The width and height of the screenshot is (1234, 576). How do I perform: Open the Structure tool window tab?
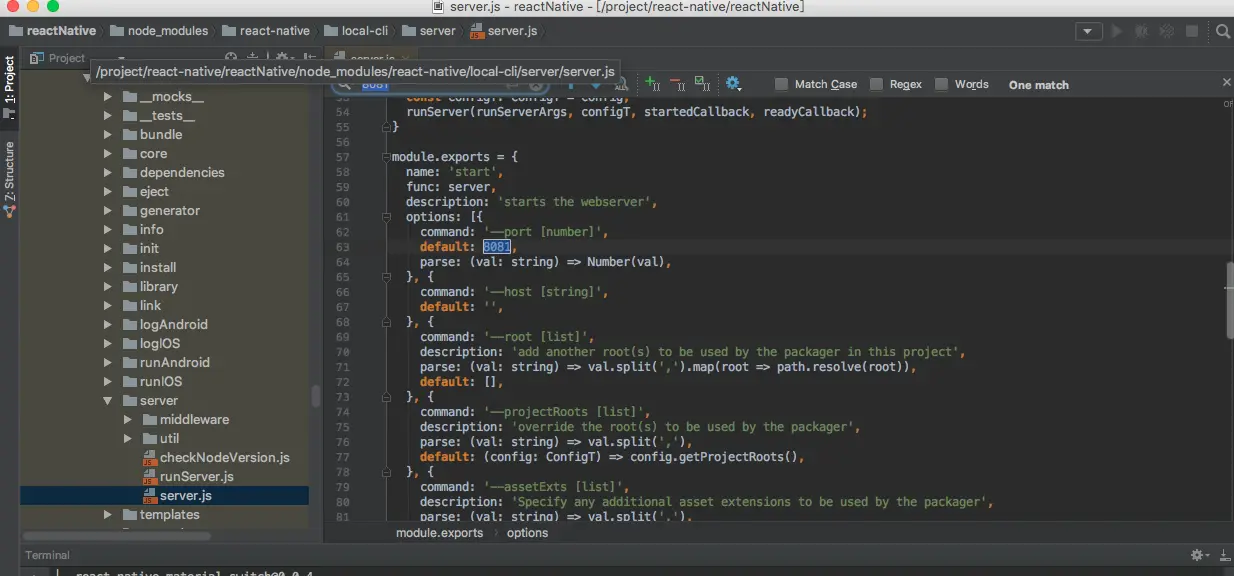[x=10, y=180]
